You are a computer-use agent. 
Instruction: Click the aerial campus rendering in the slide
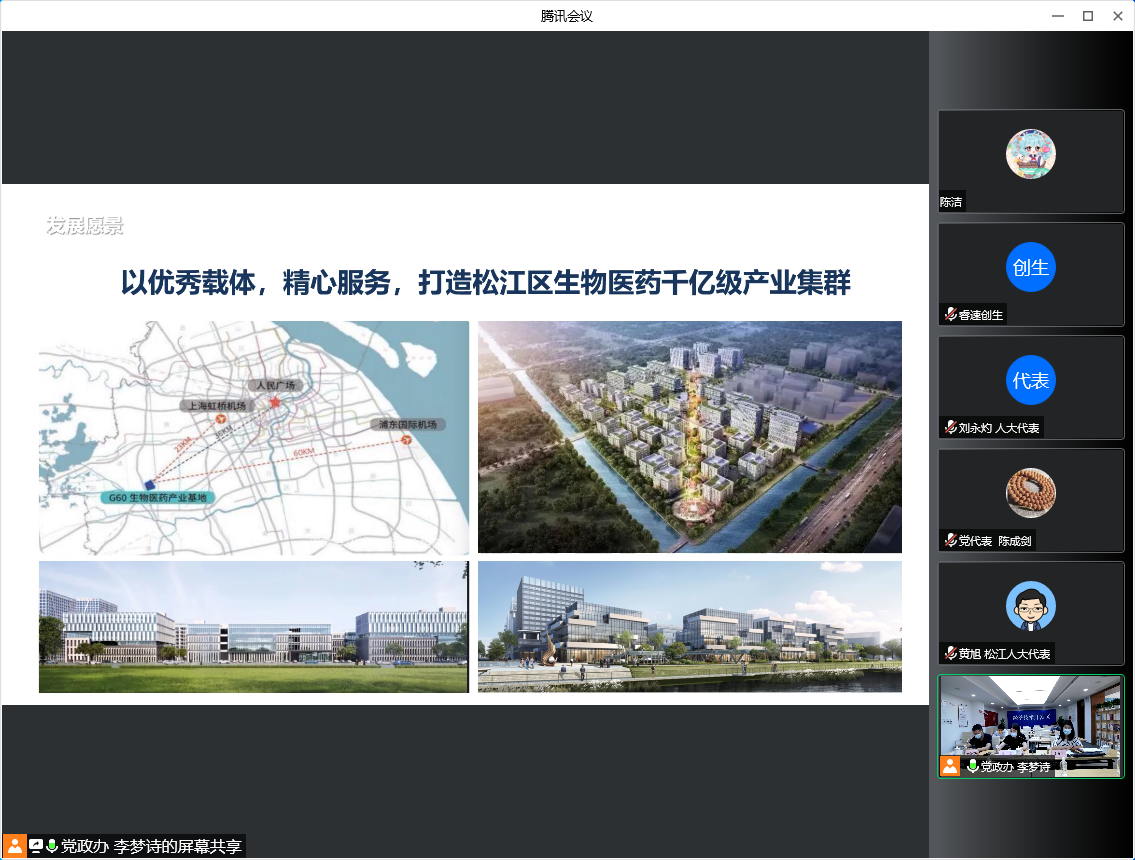click(689, 437)
